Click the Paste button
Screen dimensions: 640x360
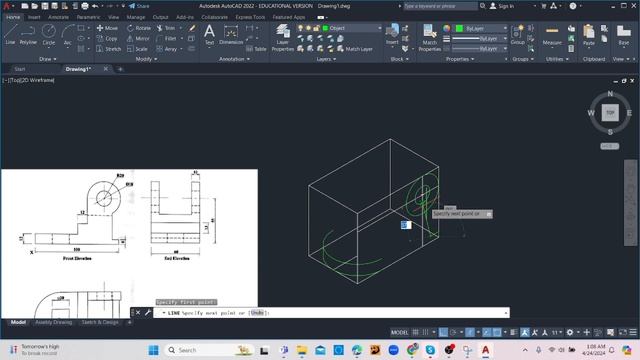point(589,35)
